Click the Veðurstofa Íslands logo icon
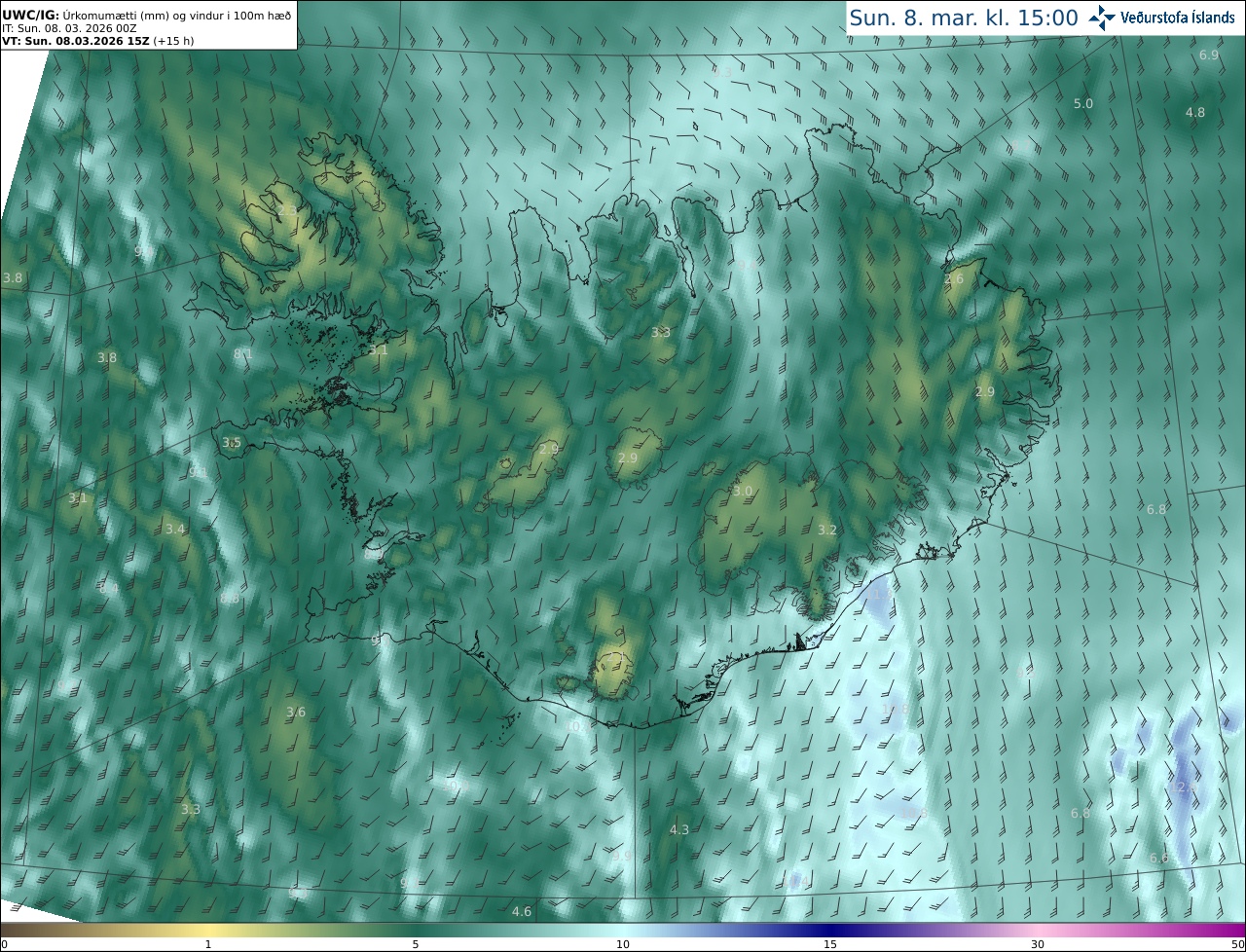Screen dimensions: 1246x952 [x=1102, y=18]
